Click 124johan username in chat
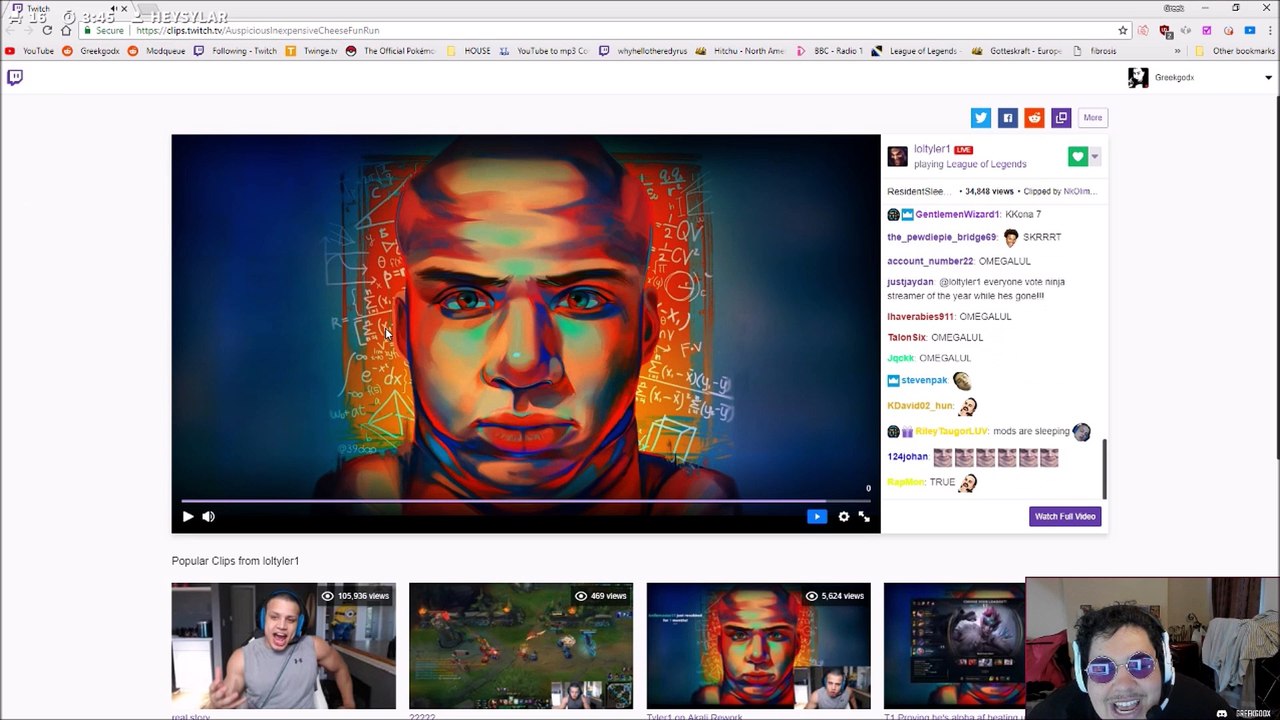Image resolution: width=1280 pixels, height=720 pixels. (x=907, y=457)
